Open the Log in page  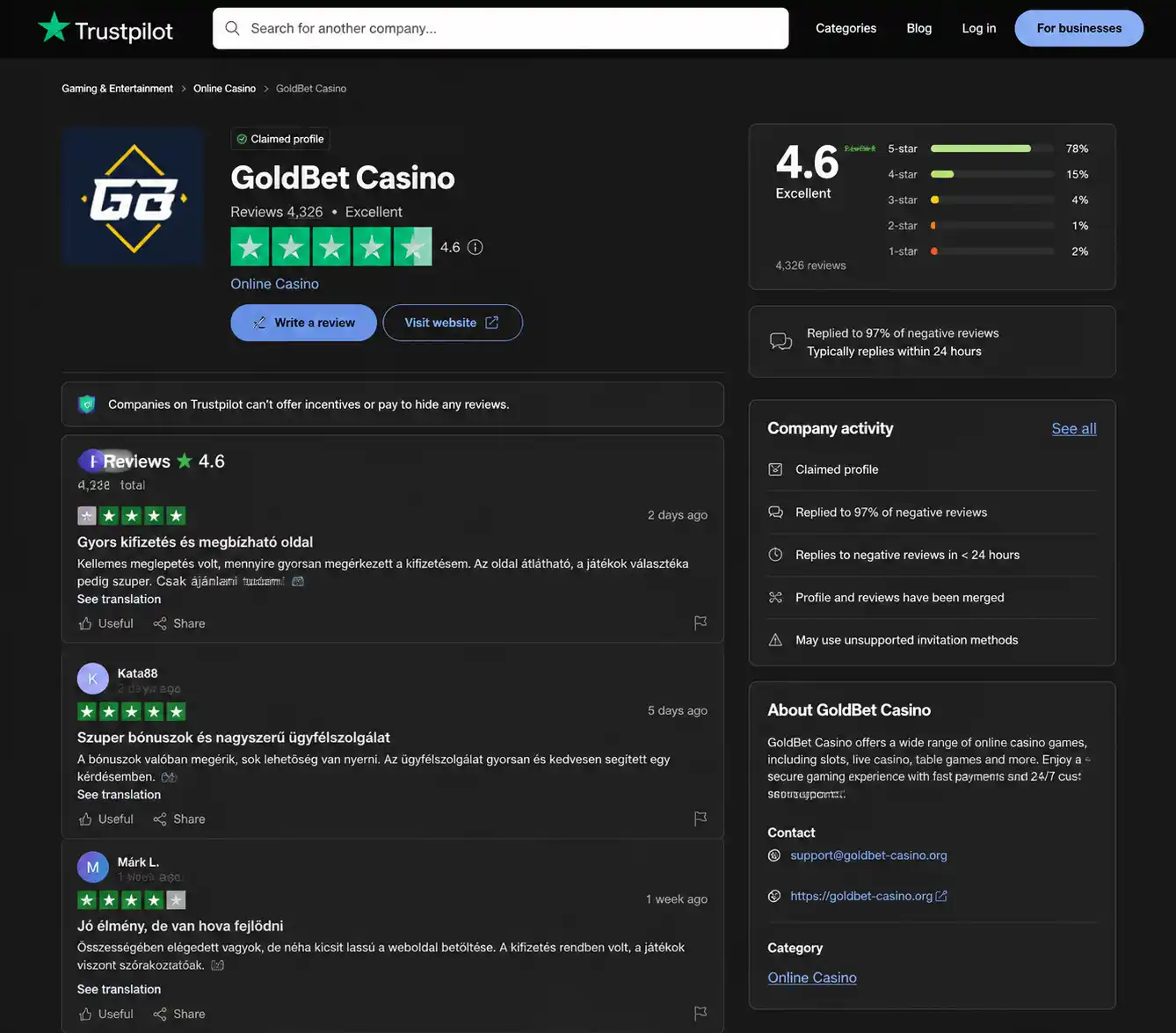[979, 28]
